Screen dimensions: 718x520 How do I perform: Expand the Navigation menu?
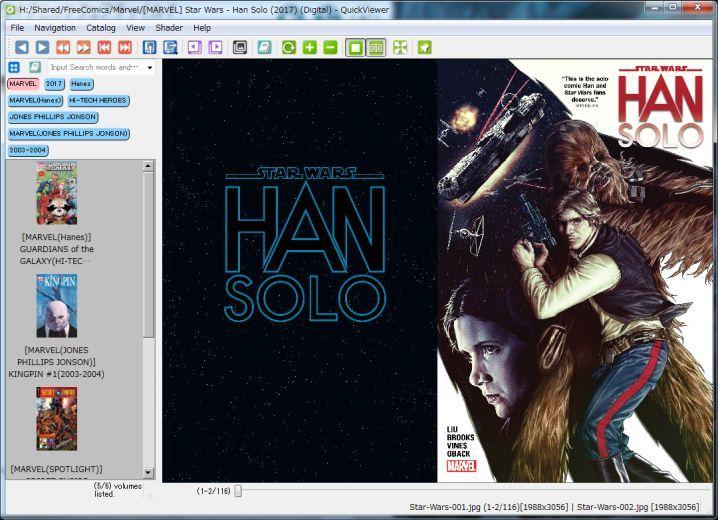[x=55, y=28]
